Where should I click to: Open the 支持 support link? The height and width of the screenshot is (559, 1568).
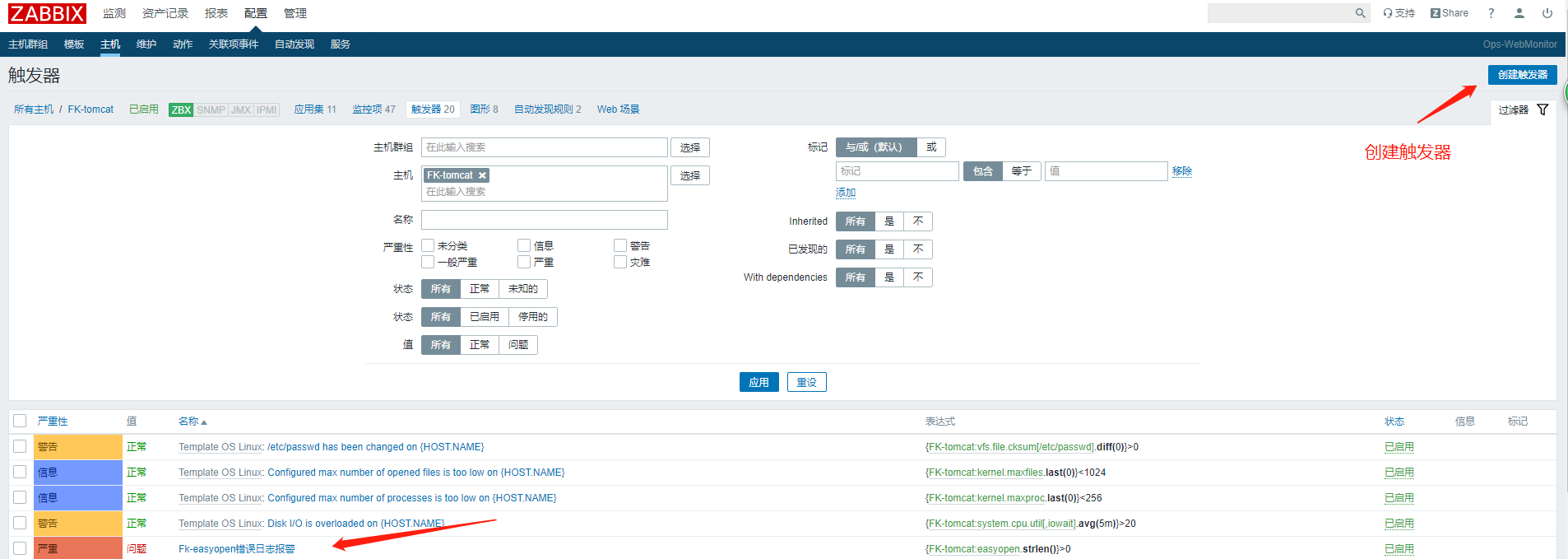click(1399, 13)
